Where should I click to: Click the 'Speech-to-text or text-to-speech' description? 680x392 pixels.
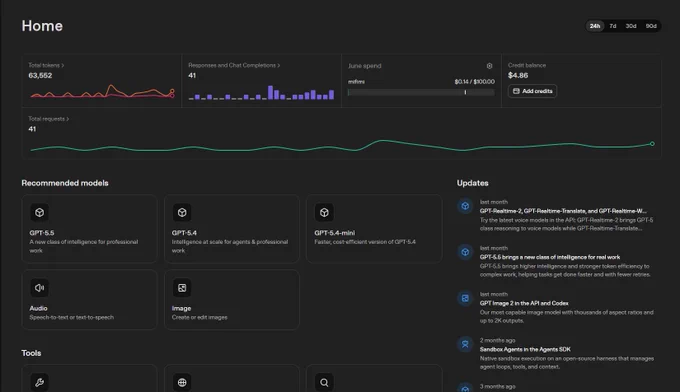[72, 317]
